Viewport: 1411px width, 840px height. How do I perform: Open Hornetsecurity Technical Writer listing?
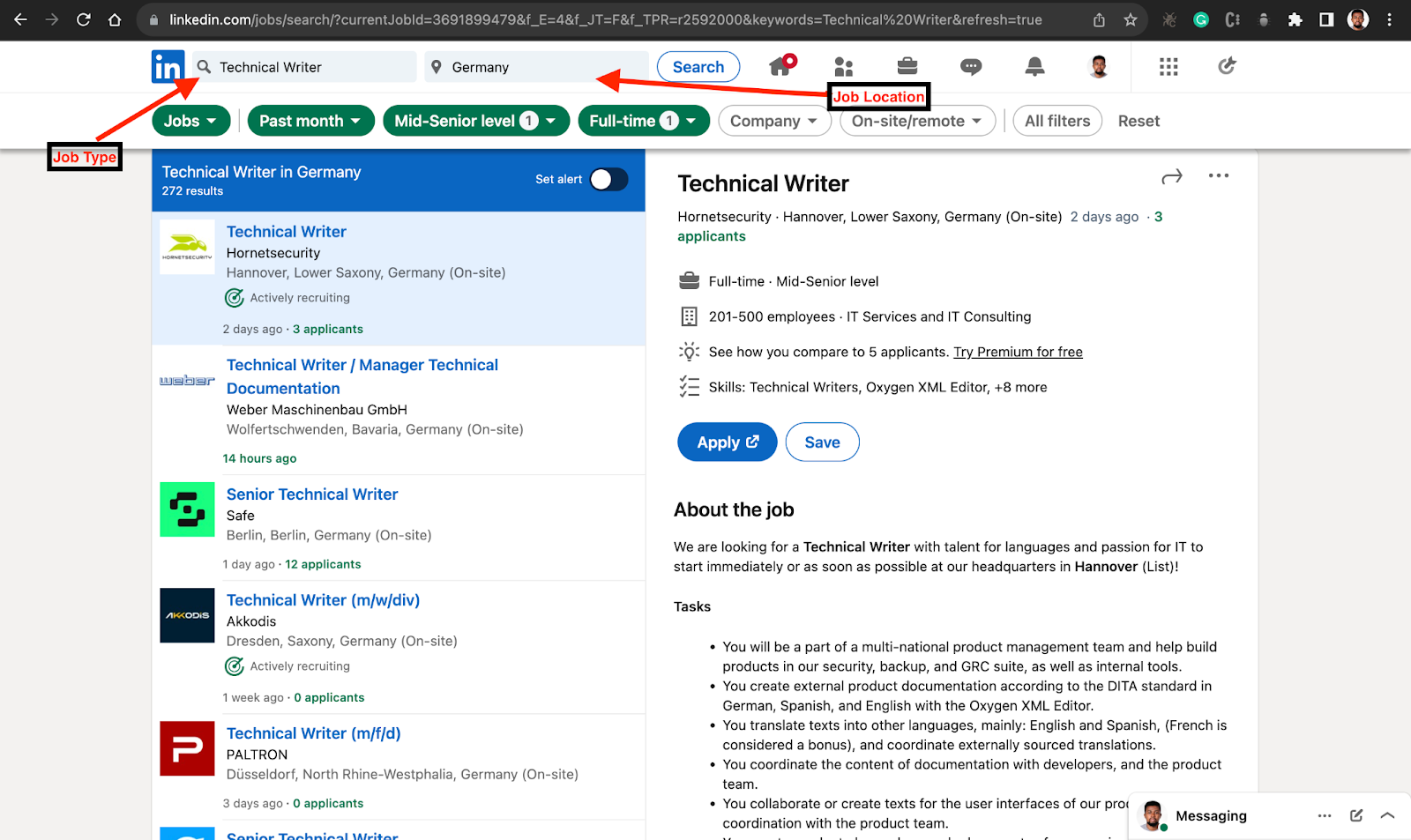click(287, 232)
